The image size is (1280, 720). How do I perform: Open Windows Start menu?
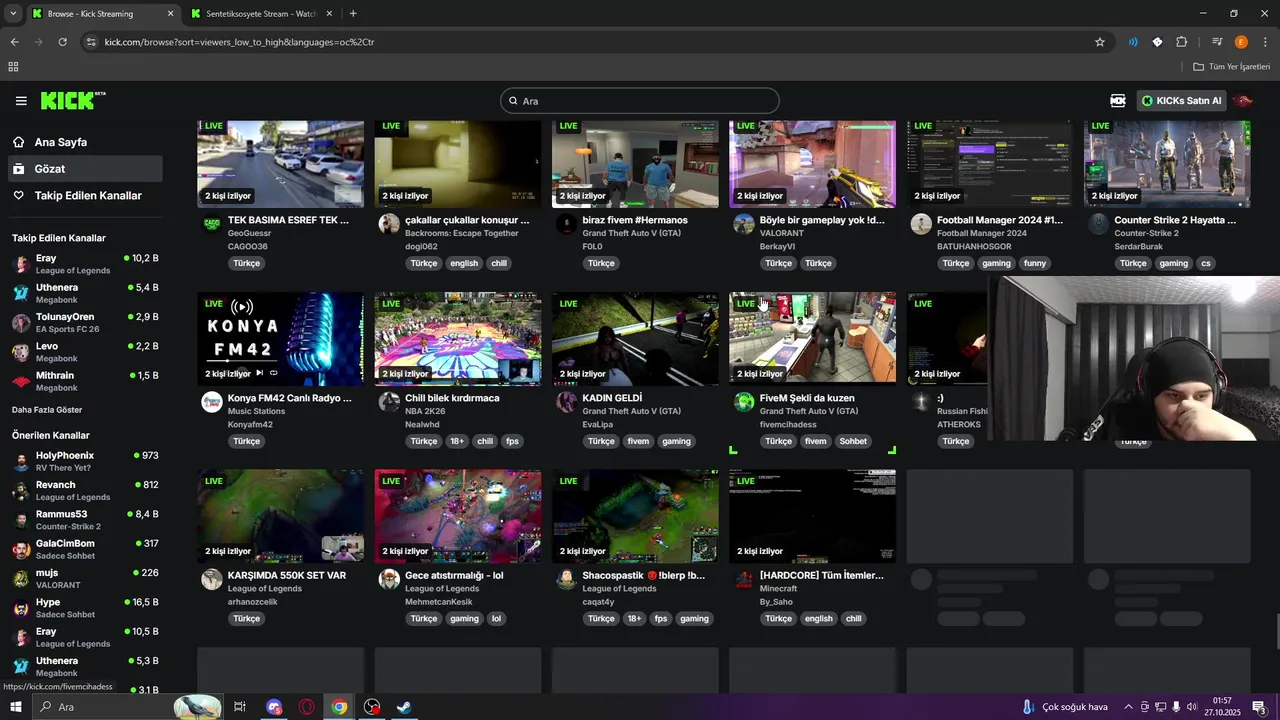(16, 707)
